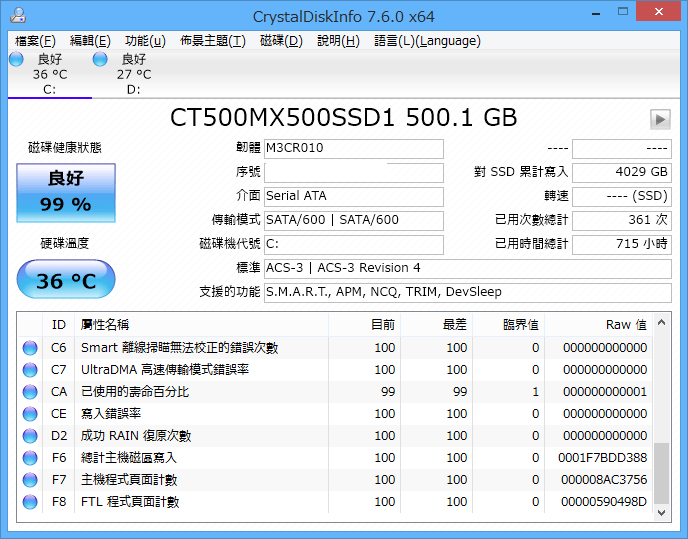Click the 臨界值 column header

point(508,325)
